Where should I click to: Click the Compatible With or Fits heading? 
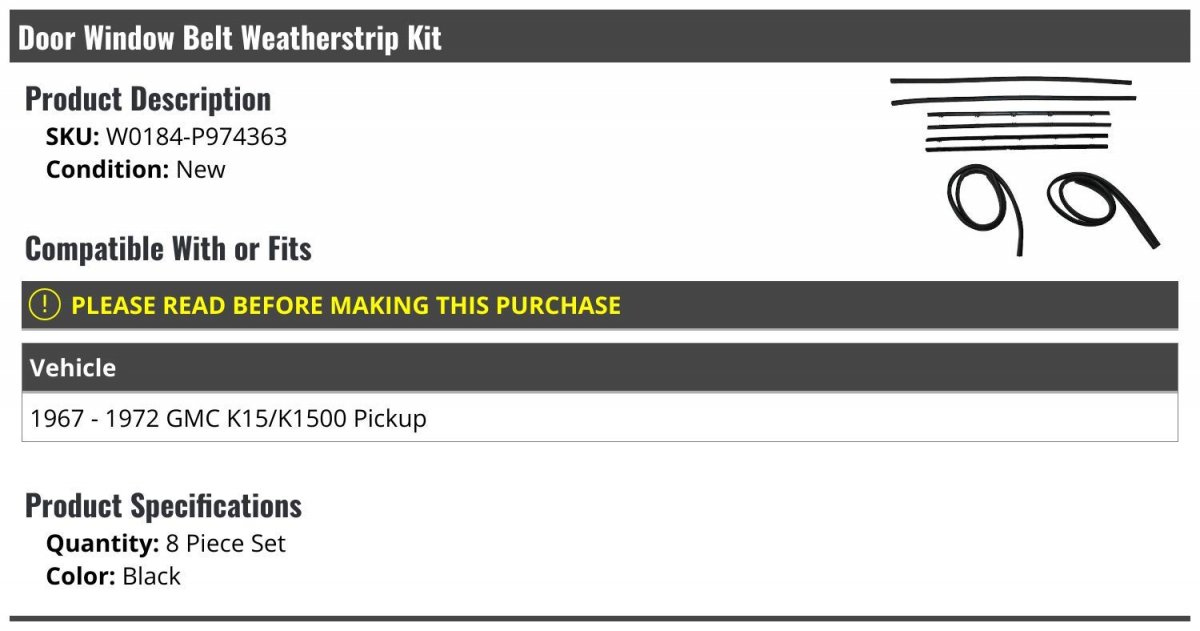[168, 249]
